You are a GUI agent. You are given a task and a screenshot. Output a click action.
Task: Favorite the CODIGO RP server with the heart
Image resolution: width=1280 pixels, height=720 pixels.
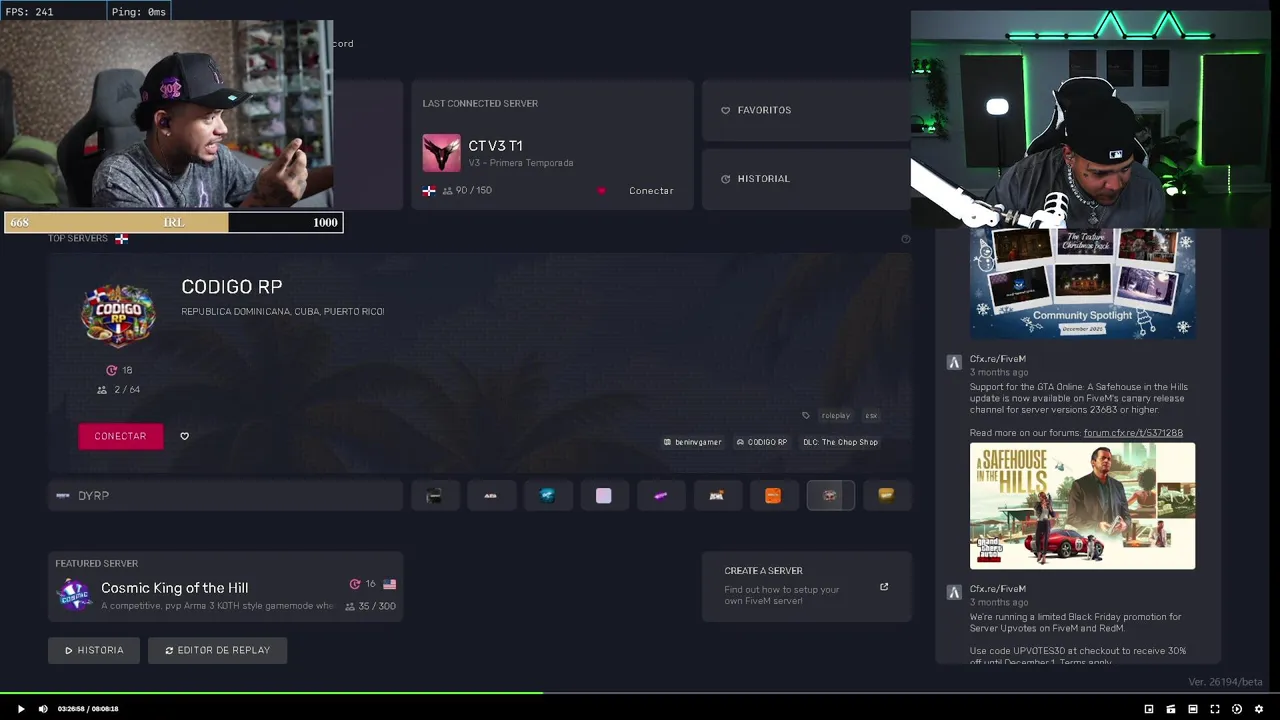(x=184, y=436)
